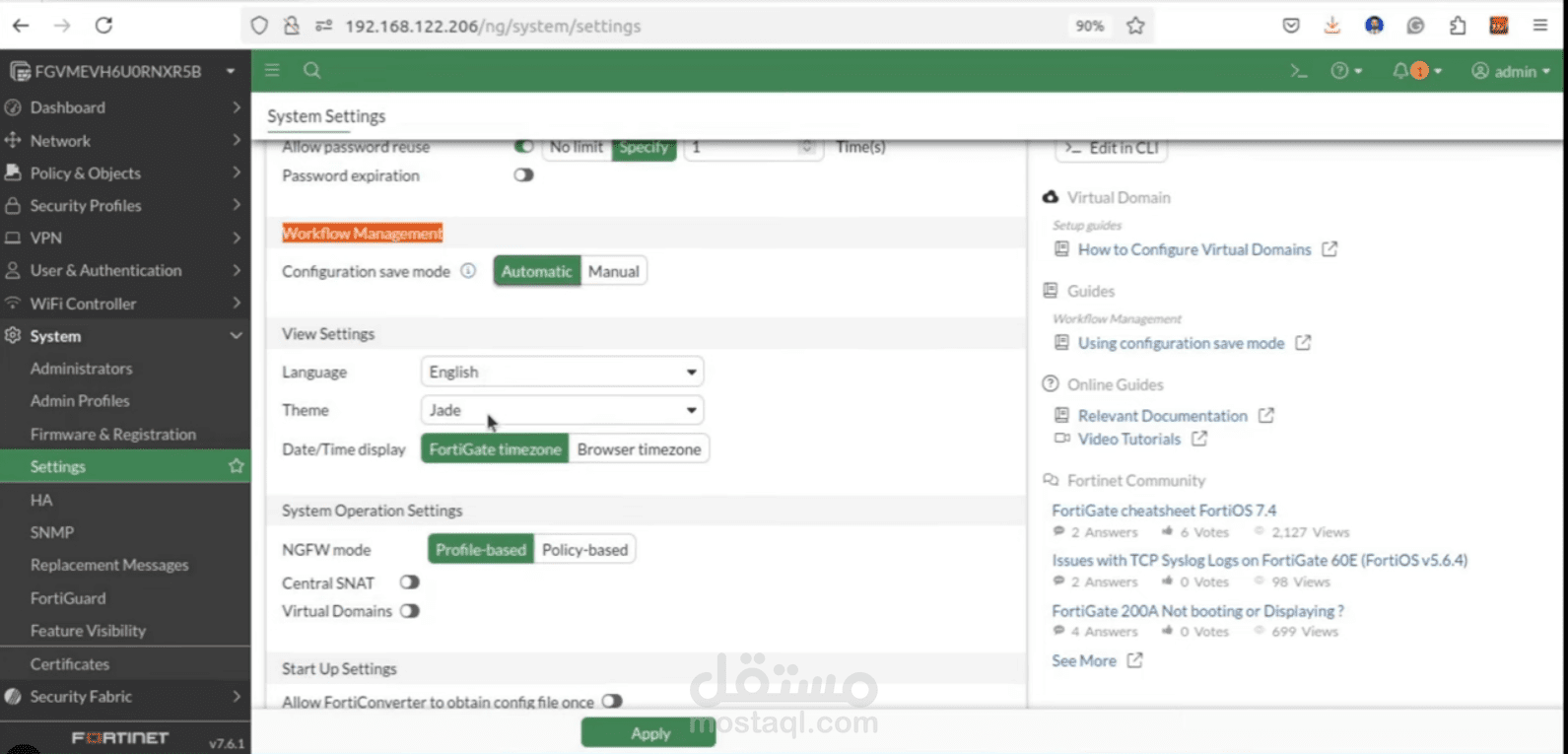Click the Dashboard gauge icon in sidebar
Viewport: 1568px width, 754px height.
coord(13,107)
